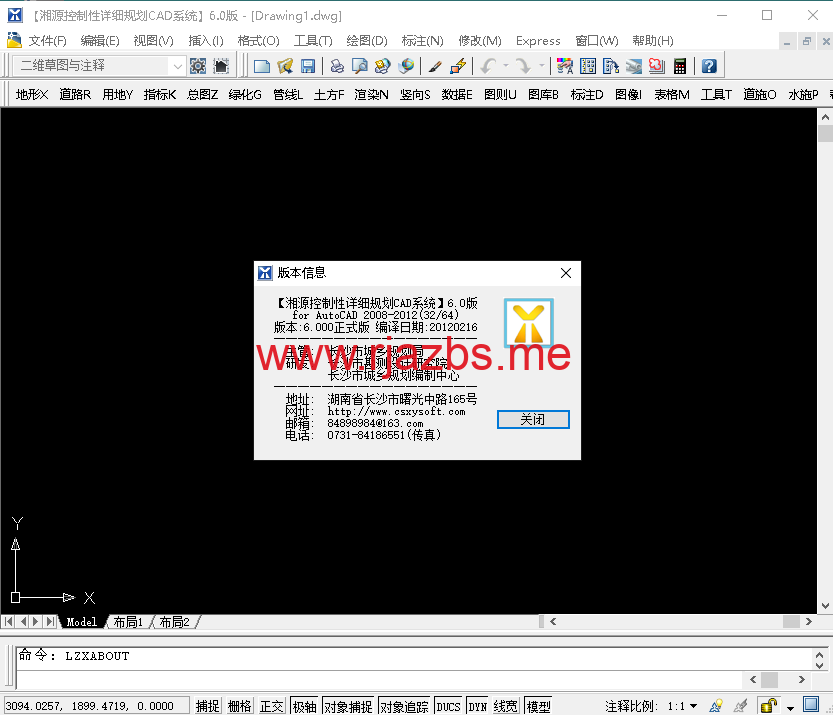The width and height of the screenshot is (833, 715).
Task: Click the Block Editor lightning icon
Action: [458, 66]
